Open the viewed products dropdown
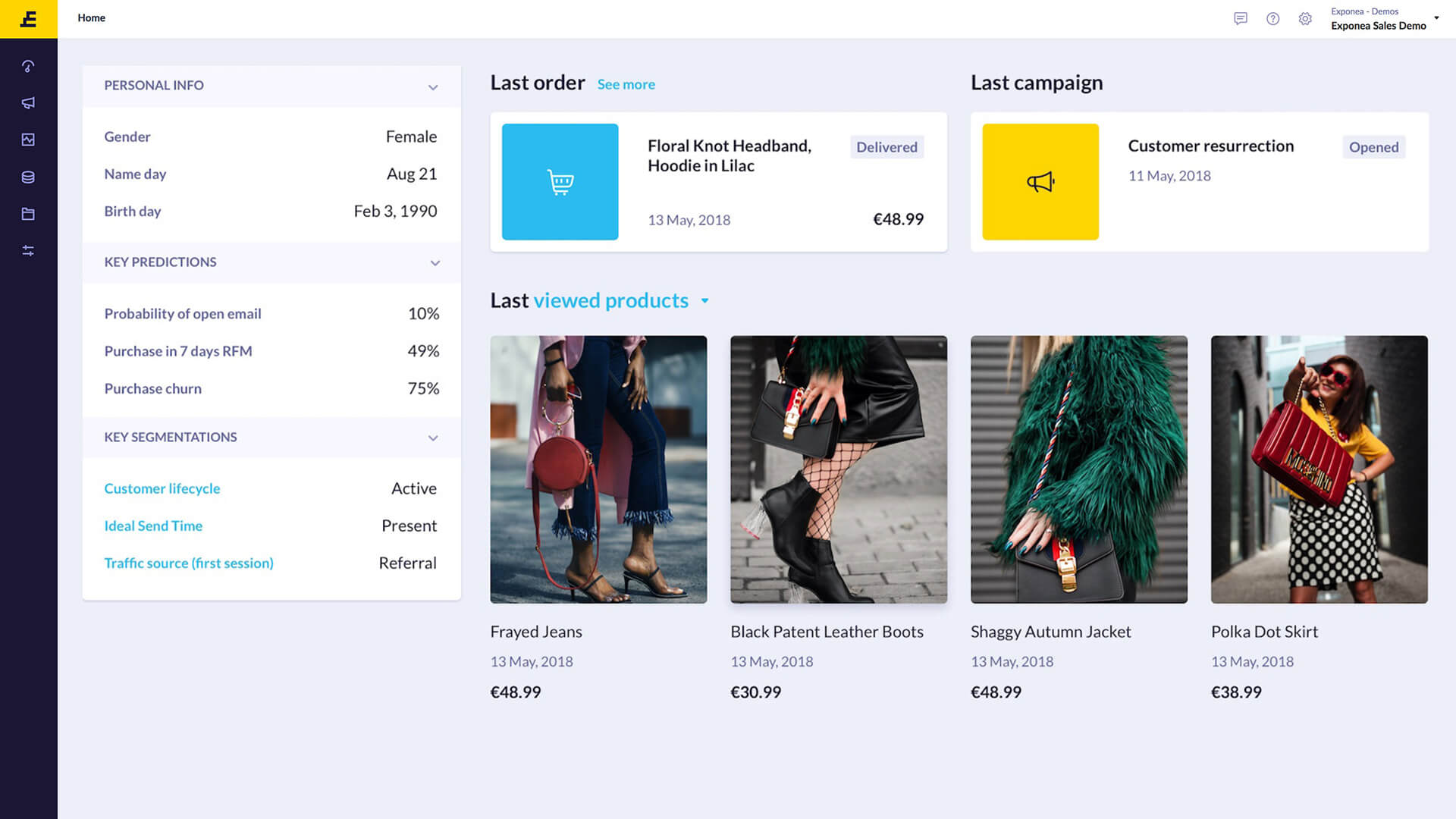Image resolution: width=1456 pixels, height=819 pixels. pyautogui.click(x=705, y=301)
